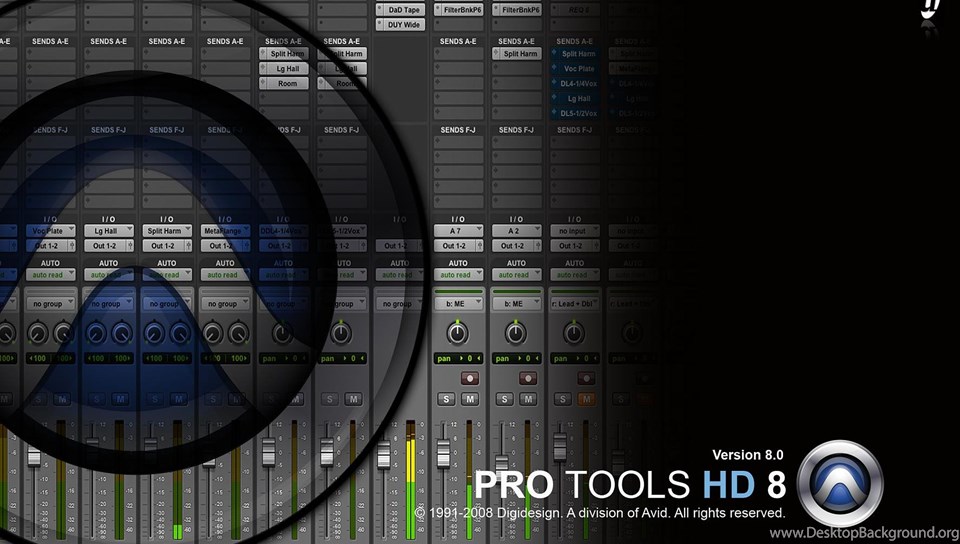Click the DUY Wide insert button

point(400,24)
